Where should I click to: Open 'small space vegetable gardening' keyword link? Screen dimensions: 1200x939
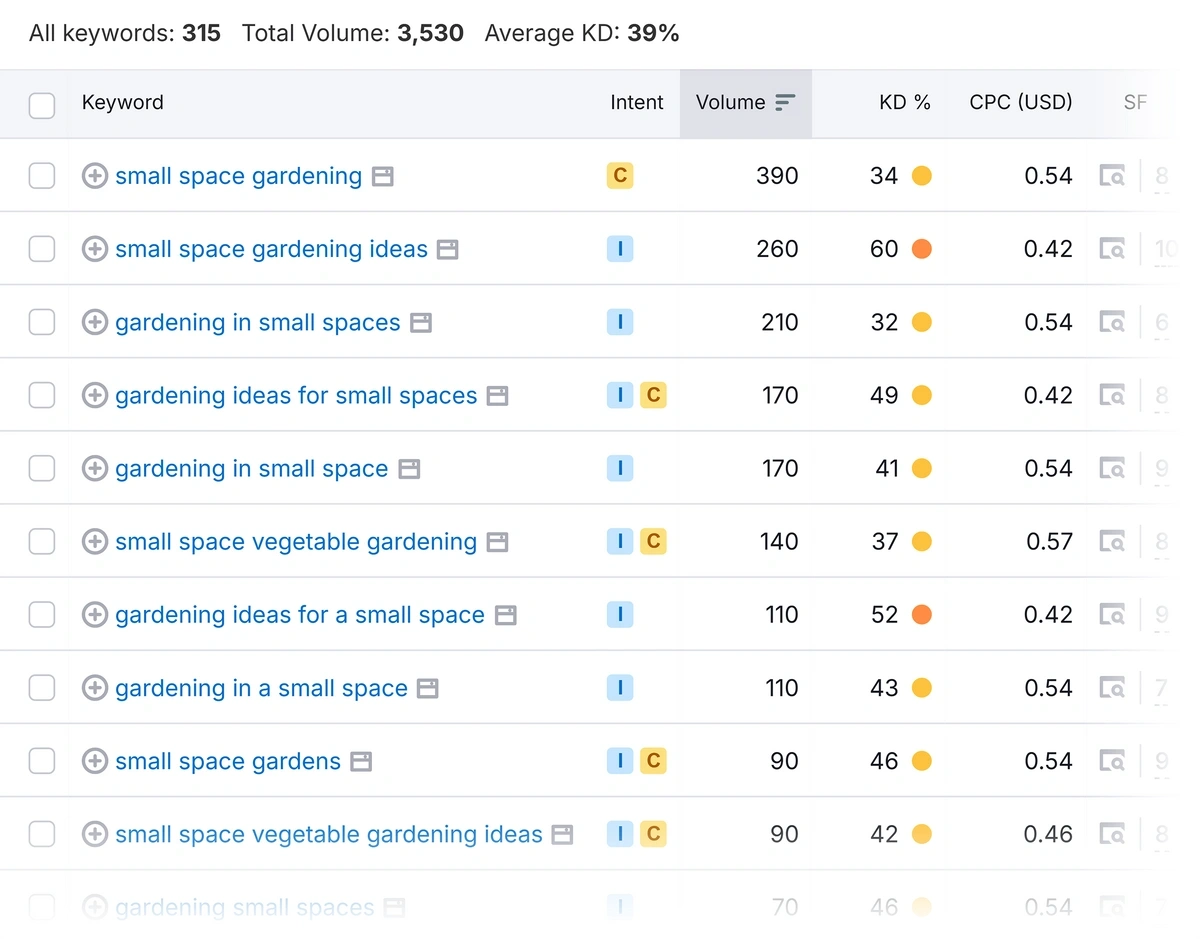click(296, 541)
